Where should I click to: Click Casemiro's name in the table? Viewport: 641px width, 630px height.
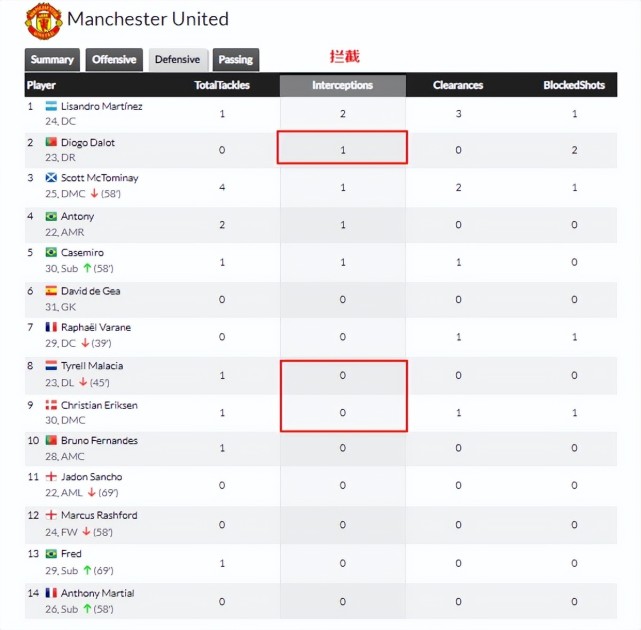tap(82, 253)
